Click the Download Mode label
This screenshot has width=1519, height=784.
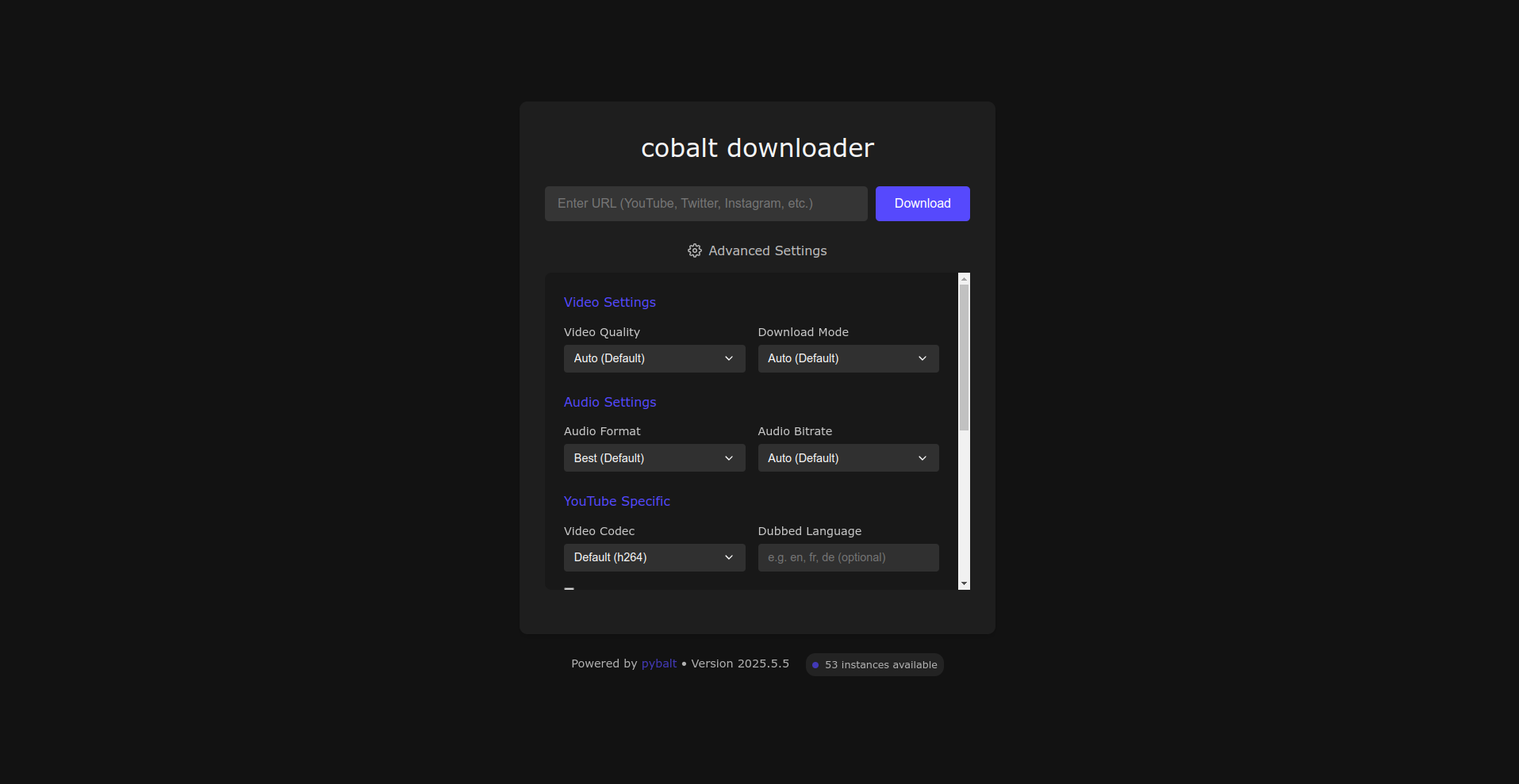804,332
